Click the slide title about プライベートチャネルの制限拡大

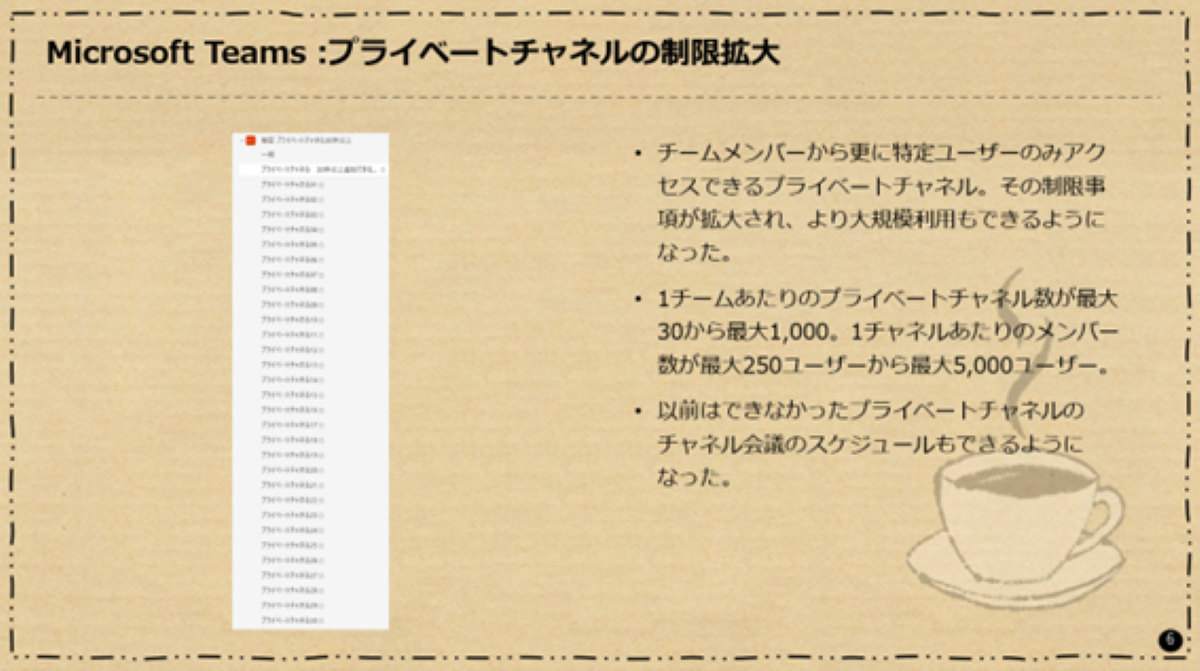click(413, 53)
